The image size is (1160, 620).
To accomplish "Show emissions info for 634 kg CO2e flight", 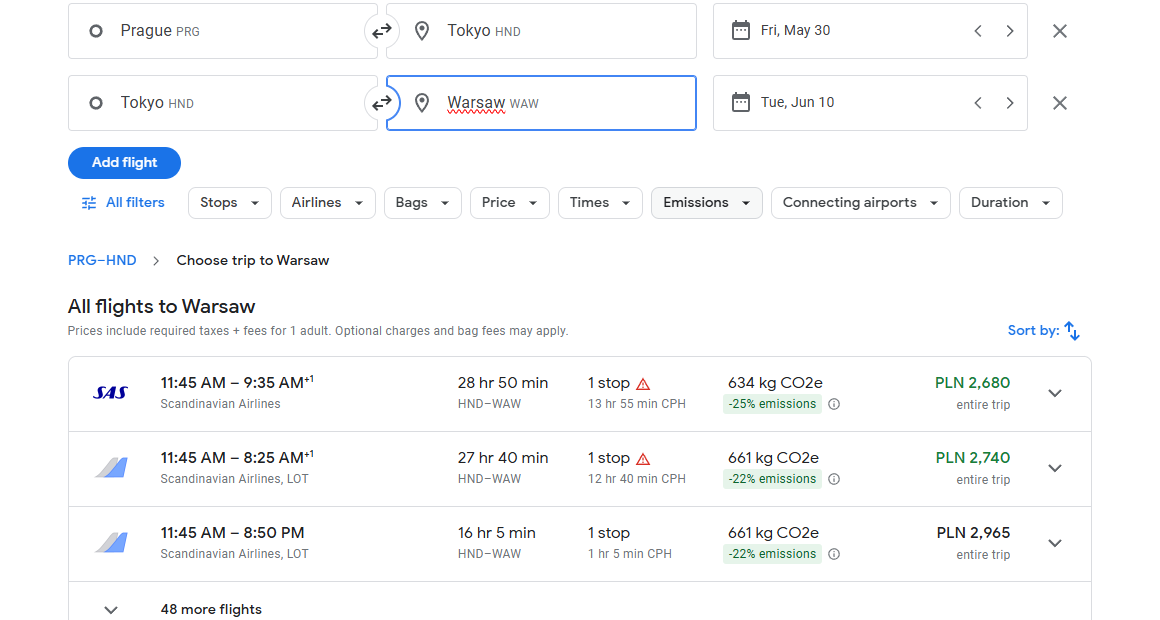I will coord(834,404).
